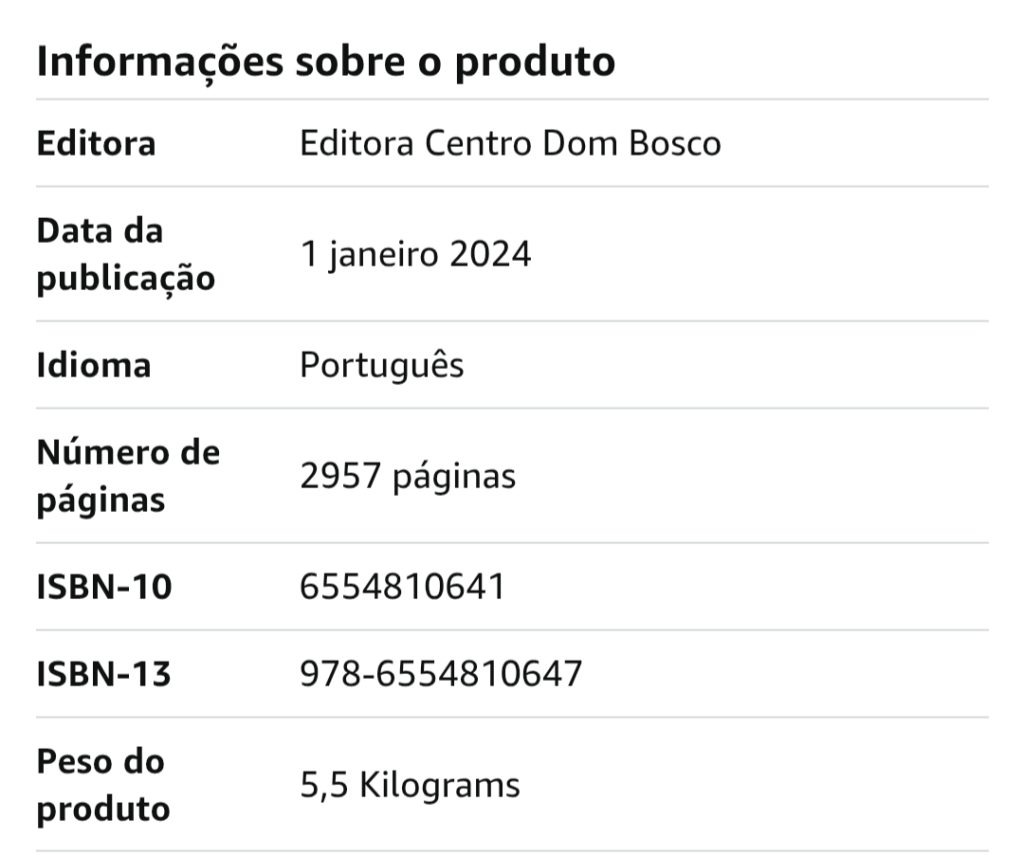Viewport: 1024px width, 855px height.
Task: Select the ISBN-10 number 6554810641
Action: 402,587
